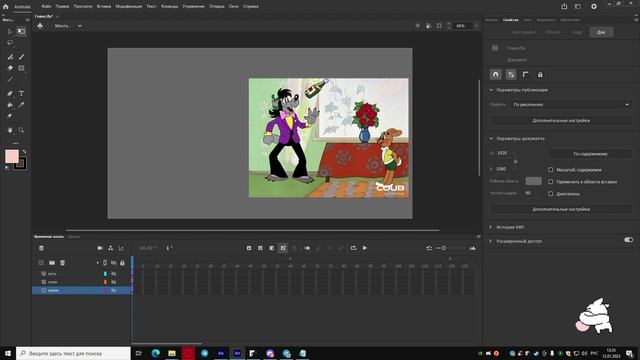Select the Text tool

pyautogui.click(x=21, y=93)
